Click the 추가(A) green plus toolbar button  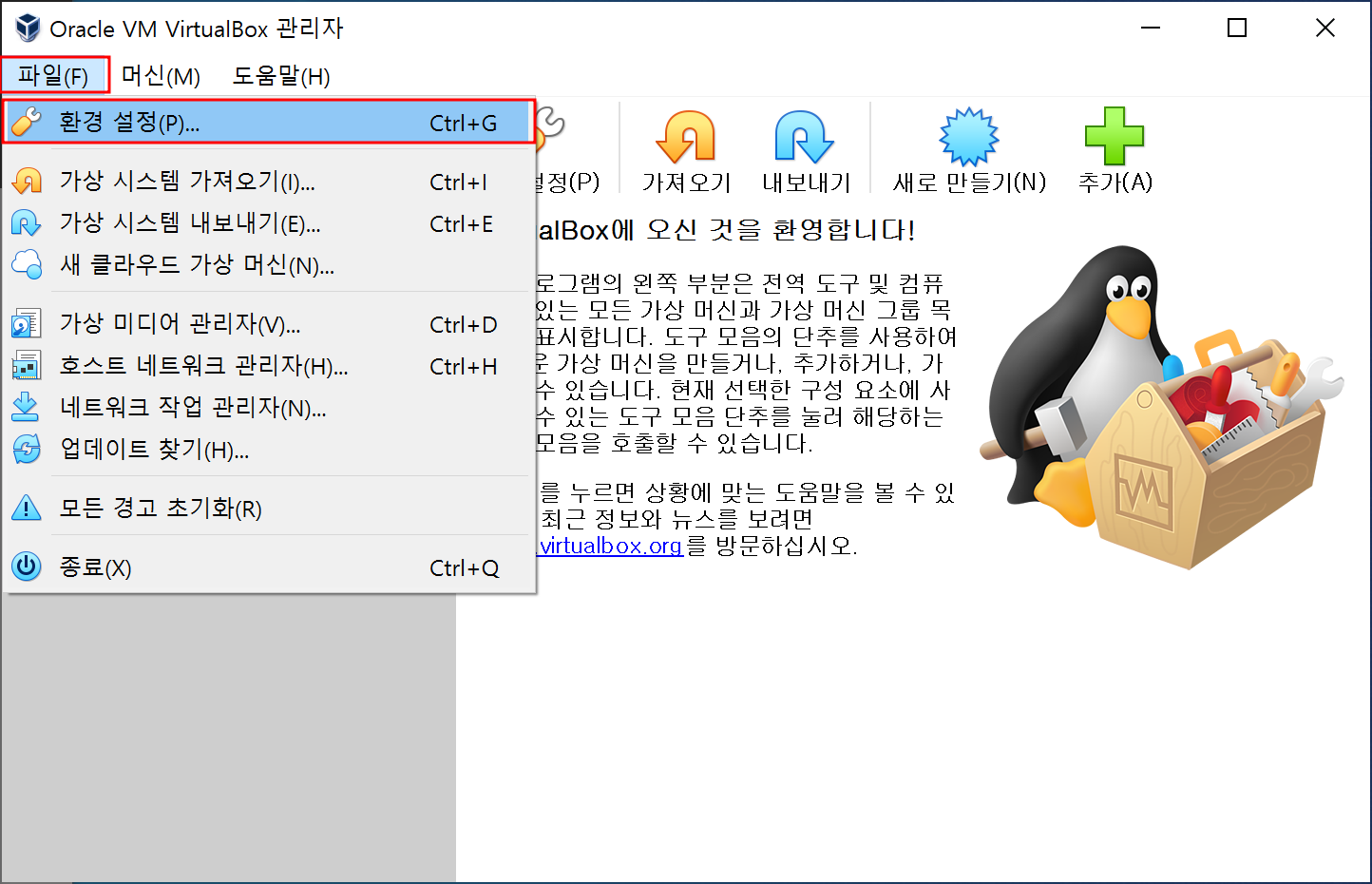pyautogui.click(x=1115, y=149)
